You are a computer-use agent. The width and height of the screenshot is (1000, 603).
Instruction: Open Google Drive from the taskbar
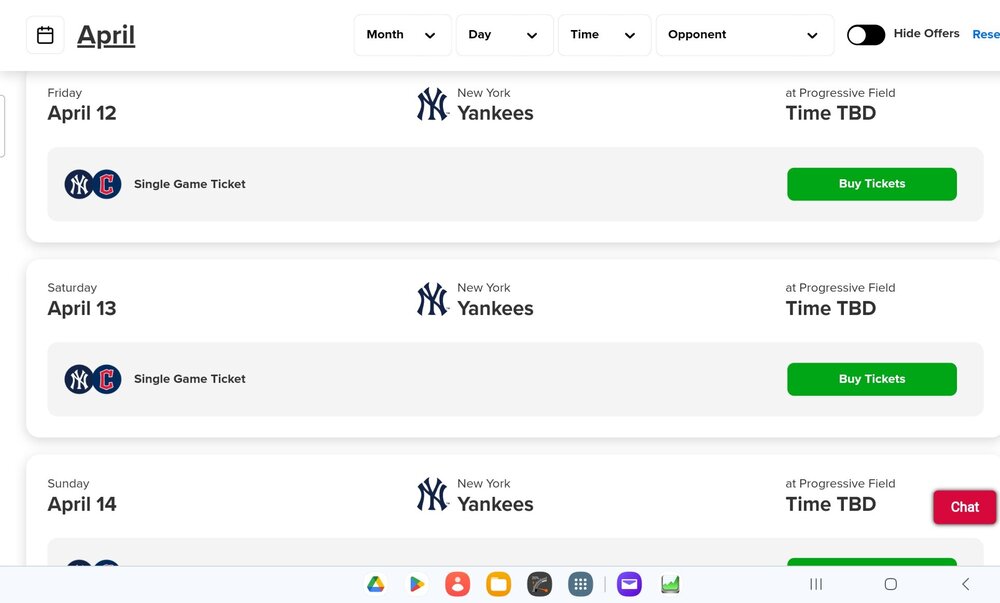[x=376, y=584]
